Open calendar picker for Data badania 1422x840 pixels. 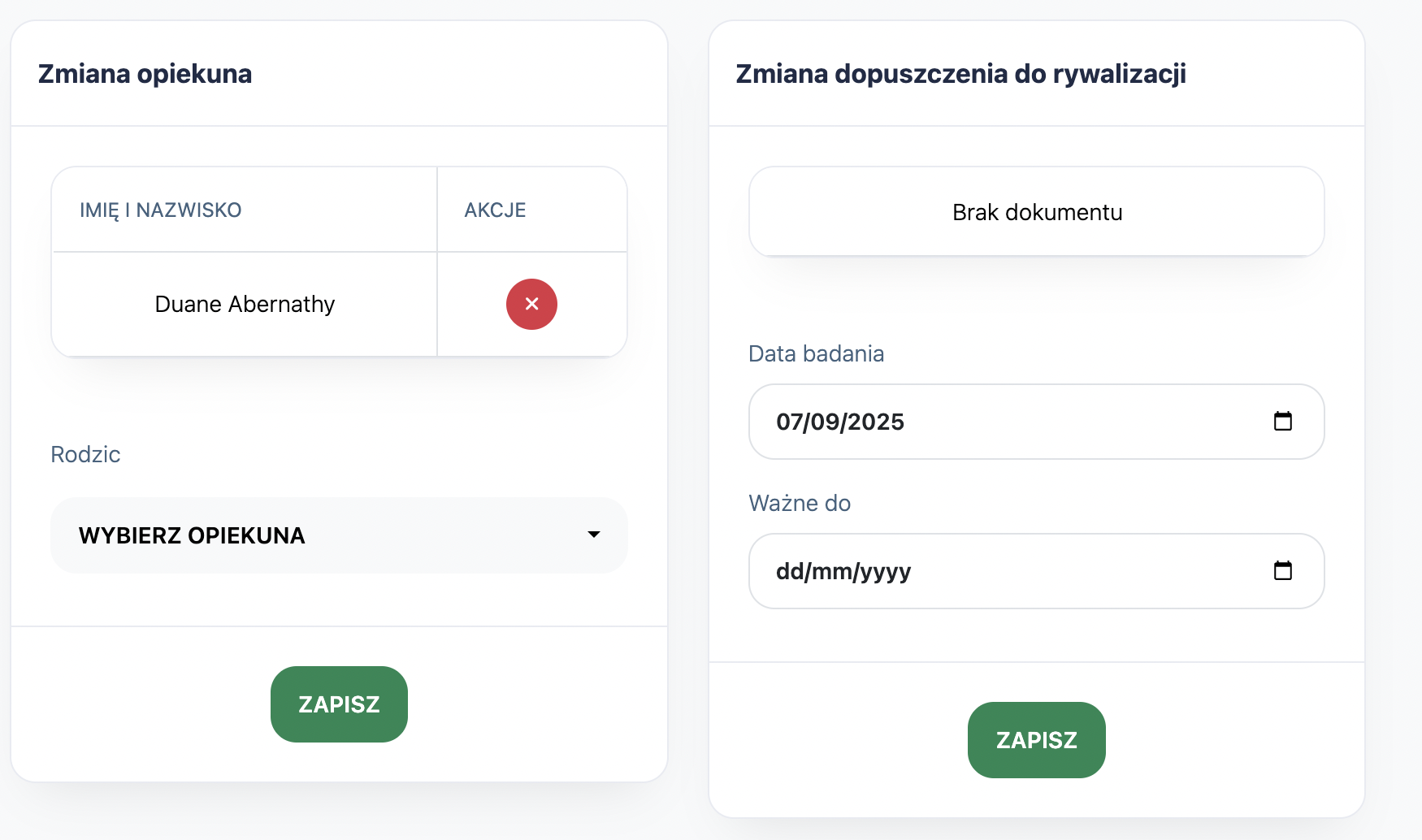click(x=1282, y=421)
